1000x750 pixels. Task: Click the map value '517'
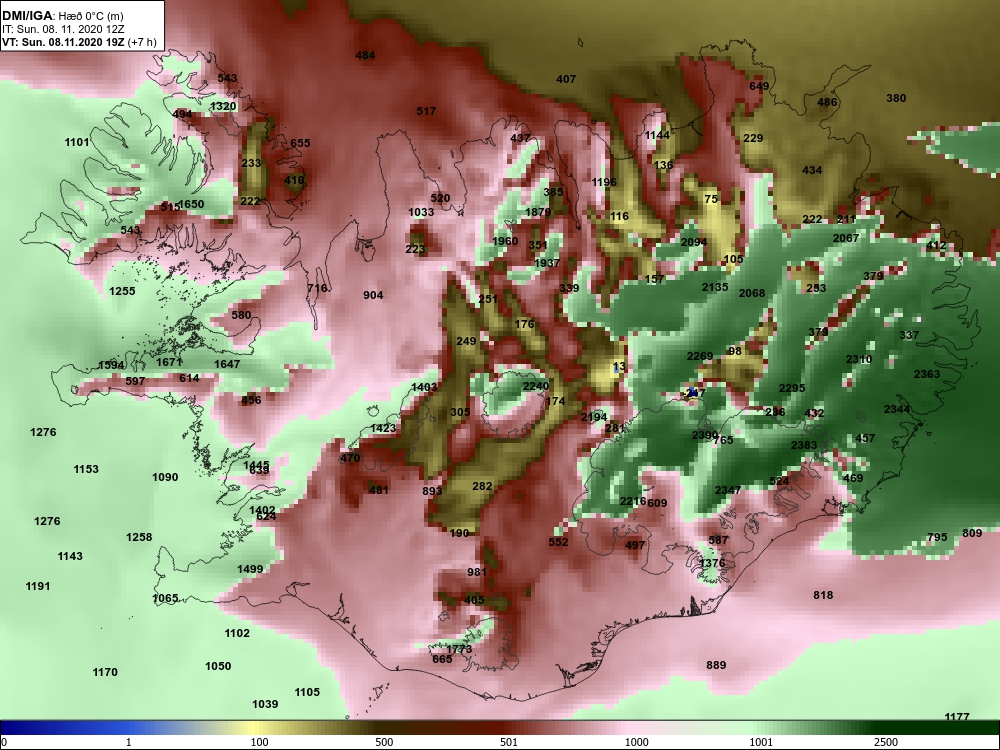point(426,112)
